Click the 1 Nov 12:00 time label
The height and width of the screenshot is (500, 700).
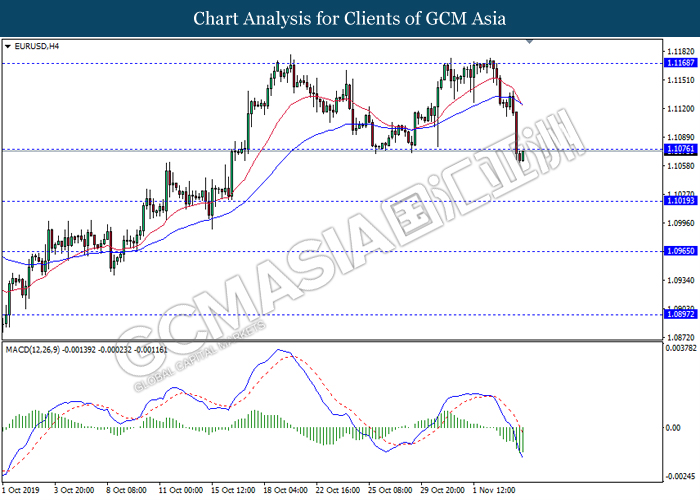coord(494,490)
